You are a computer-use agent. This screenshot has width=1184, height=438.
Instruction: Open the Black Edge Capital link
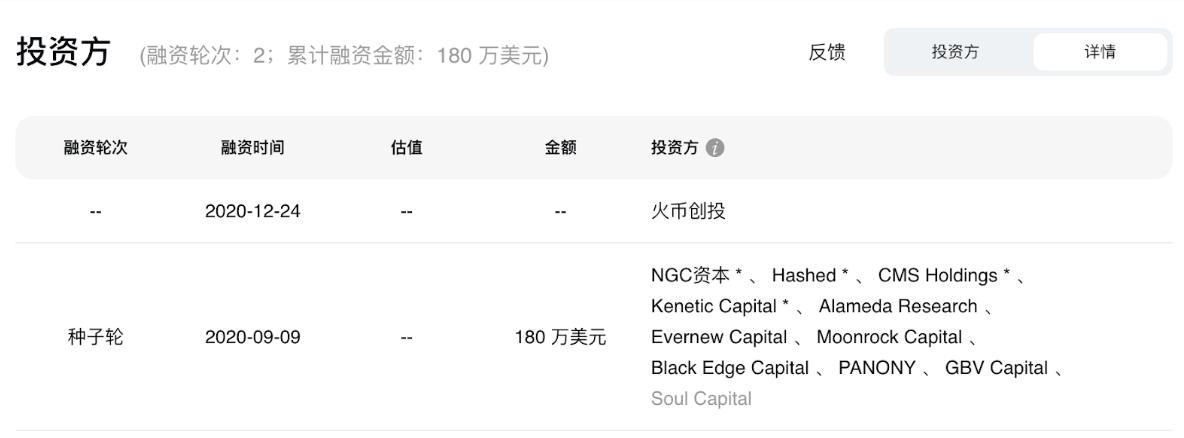(x=729, y=368)
